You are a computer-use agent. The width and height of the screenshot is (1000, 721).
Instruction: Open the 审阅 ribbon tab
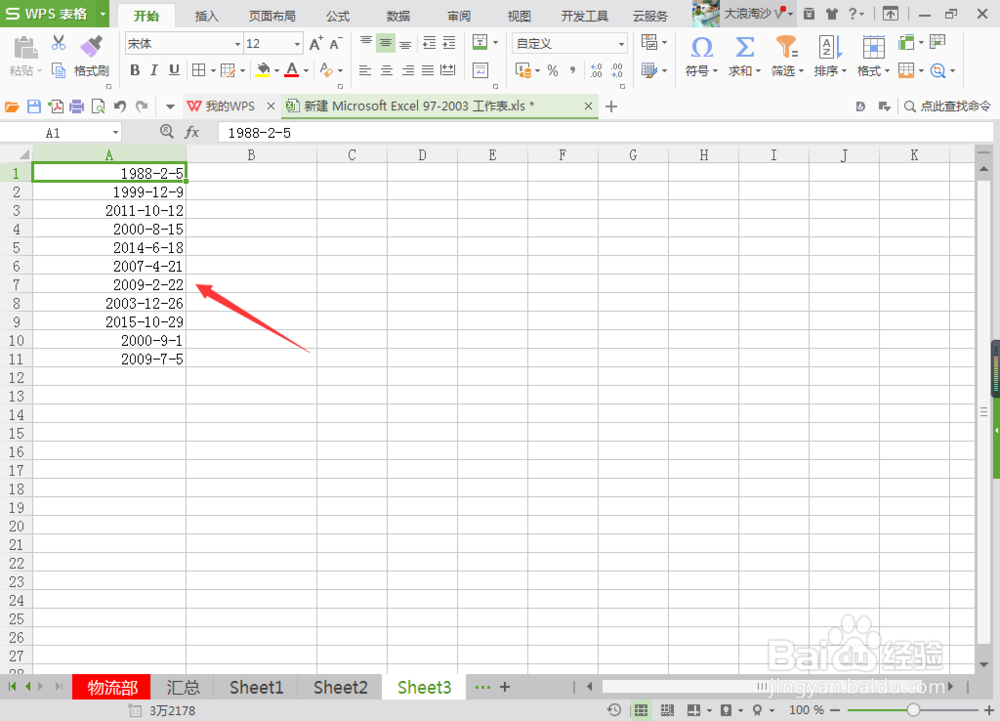459,16
